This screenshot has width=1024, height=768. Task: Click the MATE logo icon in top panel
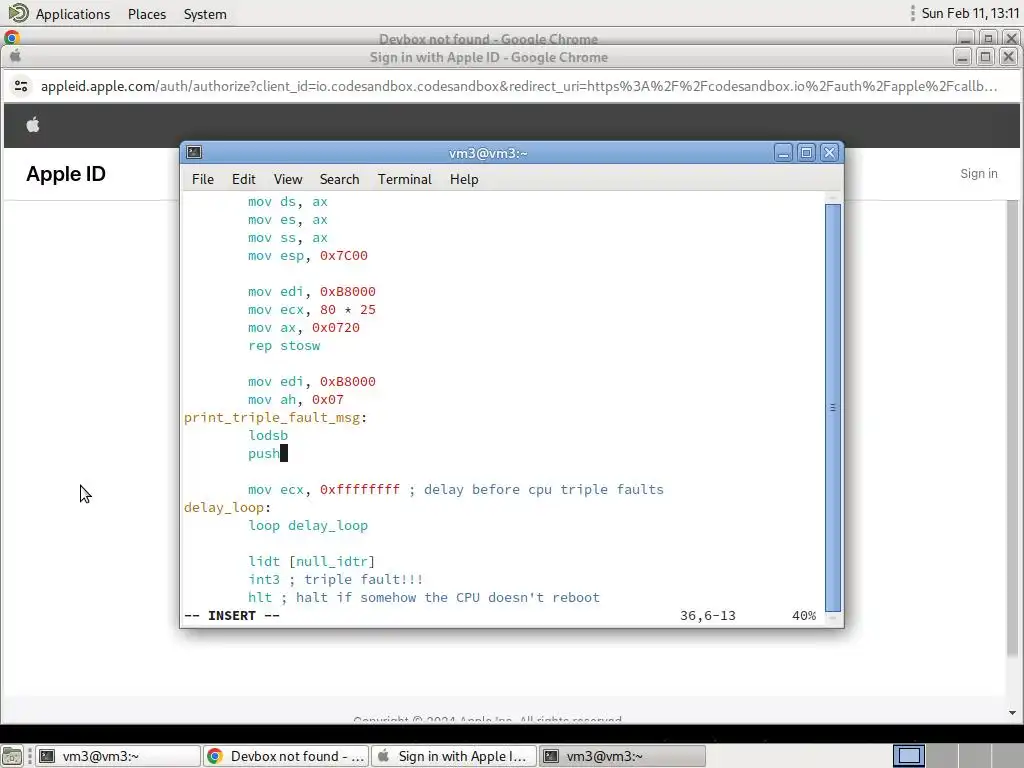pos(18,13)
